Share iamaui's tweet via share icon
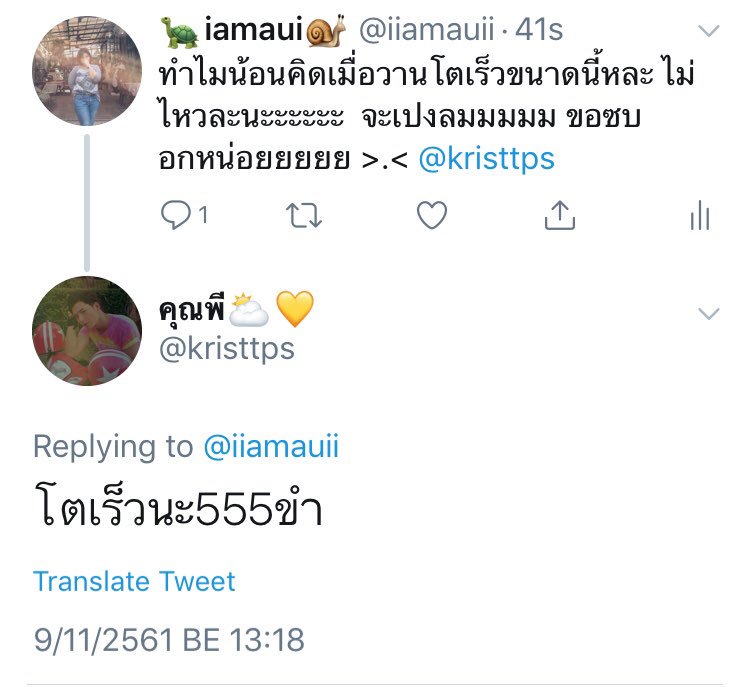Image resolution: width=750 pixels, height=687 pixels. coord(560,215)
